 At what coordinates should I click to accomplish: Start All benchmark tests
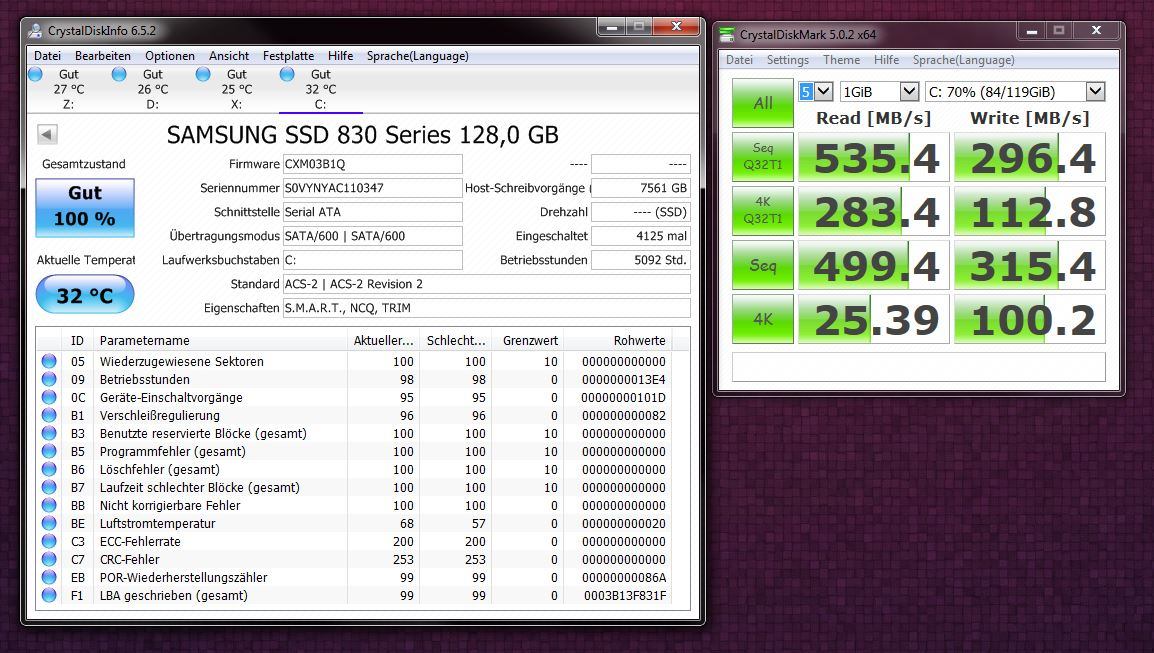(762, 103)
